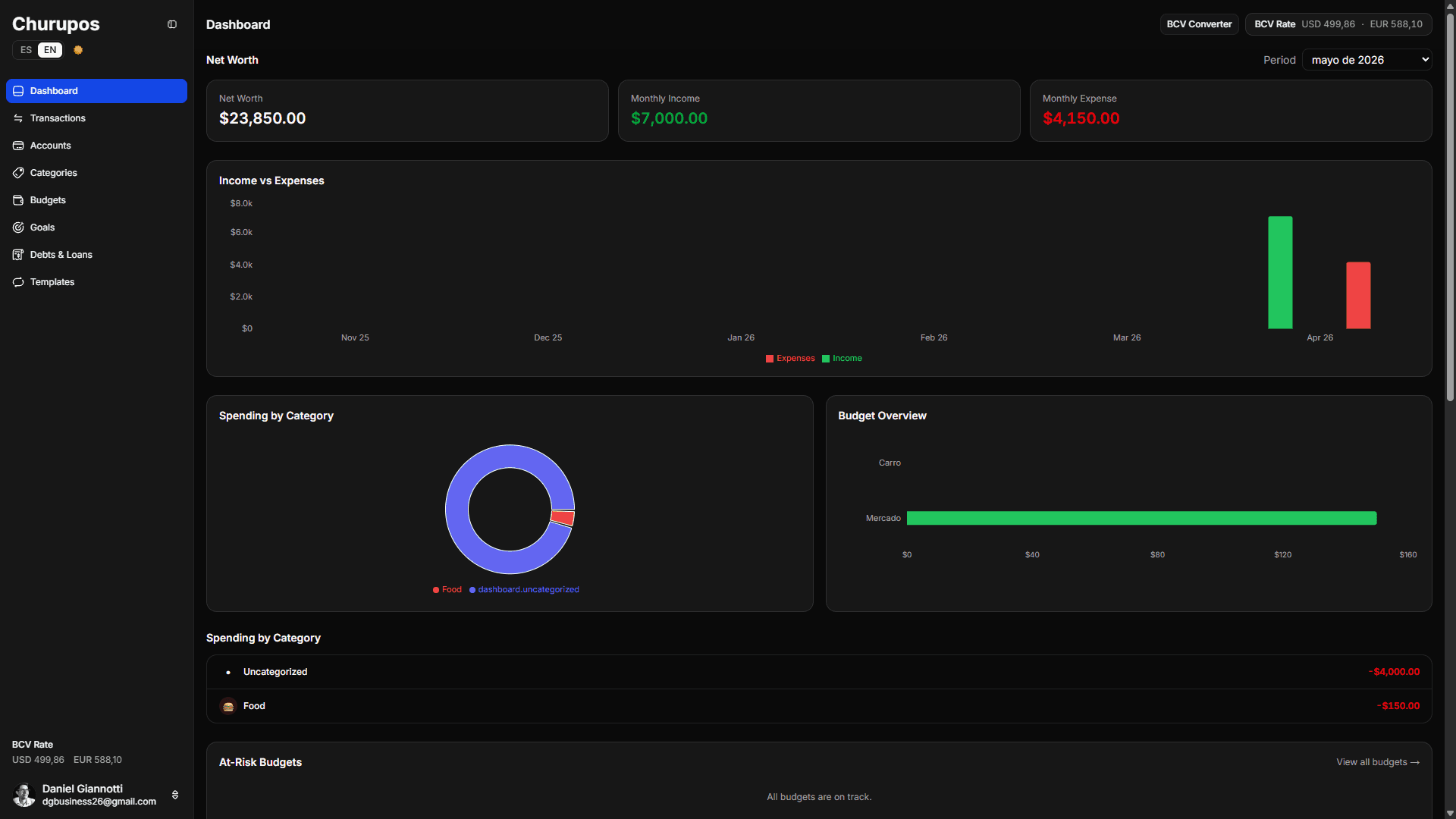Click the BCV Rate badge in header
The image size is (1456, 819).
coord(1338,24)
